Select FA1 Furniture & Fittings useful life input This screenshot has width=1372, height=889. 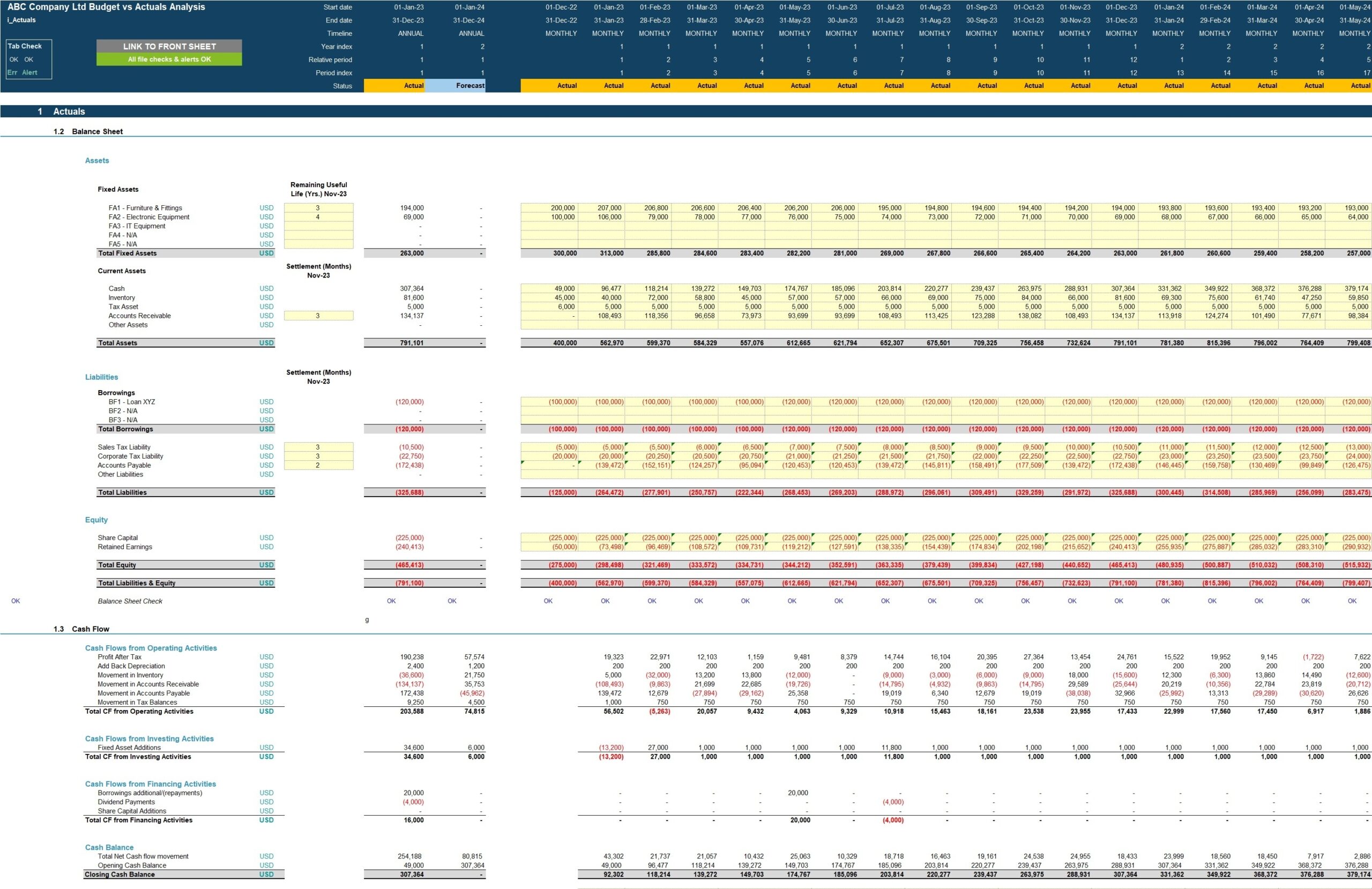(x=318, y=208)
